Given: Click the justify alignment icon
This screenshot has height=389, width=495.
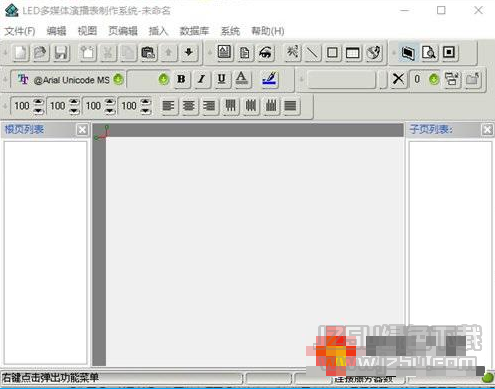Looking at the screenshot, I should click(290, 106).
